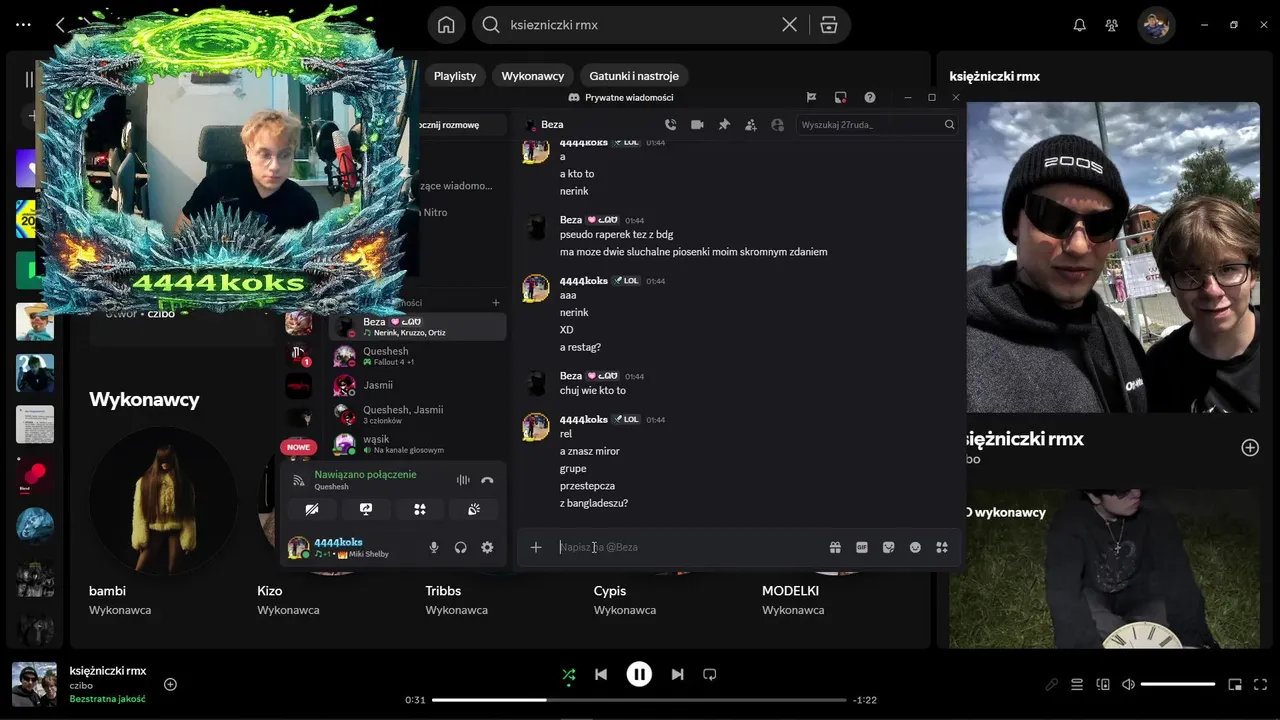
Task: Open the Spotify queue
Action: 1077,684
